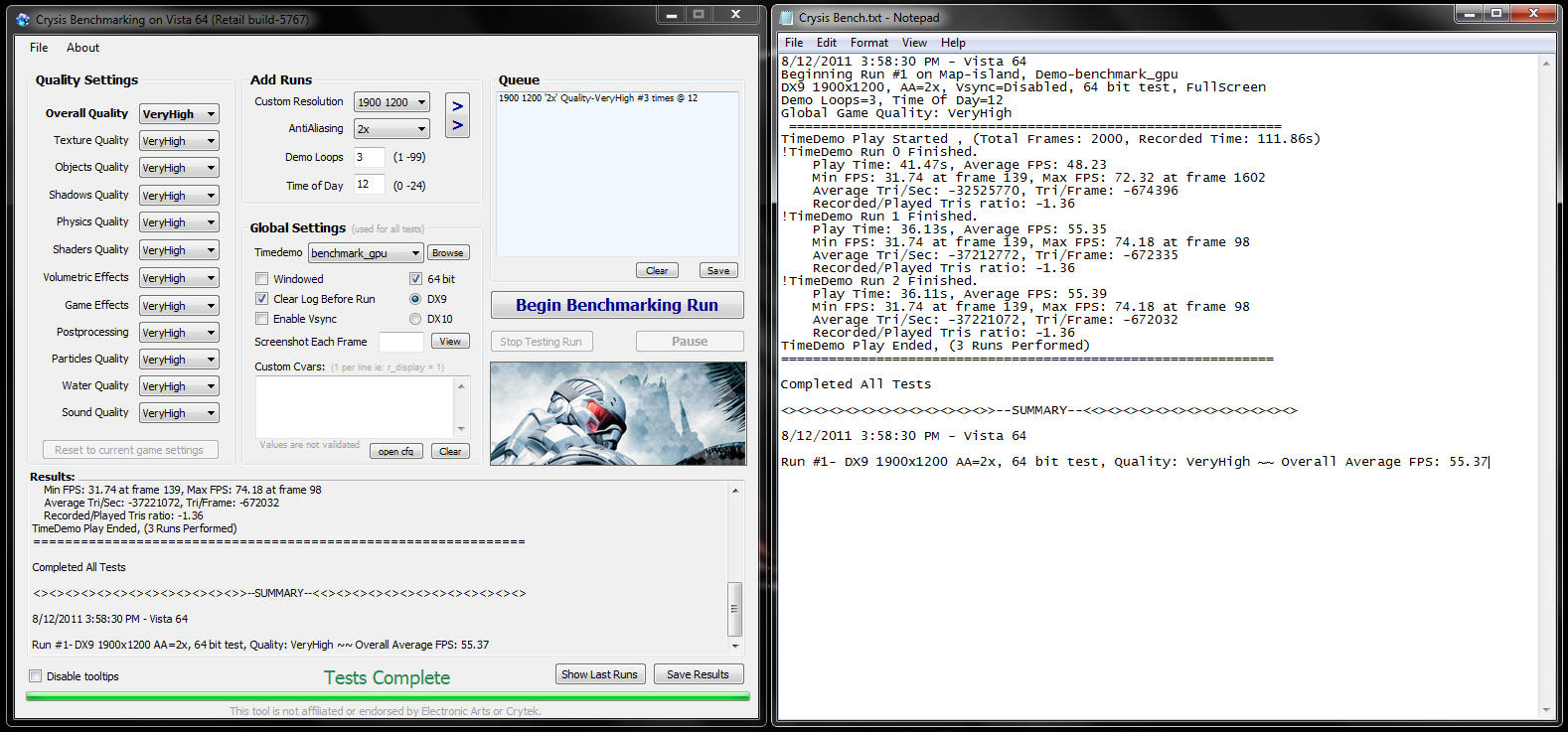Open the Overall Quality dropdown
This screenshot has height=732, width=1568.
coord(179,114)
